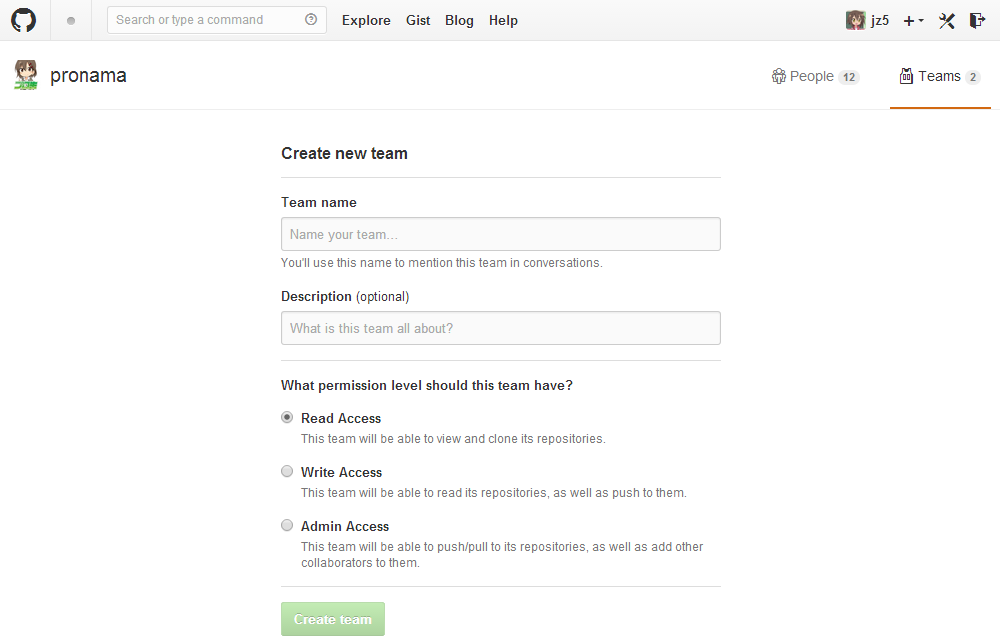Open the pronama organization name link
The height and width of the screenshot is (643, 1000).
[88, 75]
